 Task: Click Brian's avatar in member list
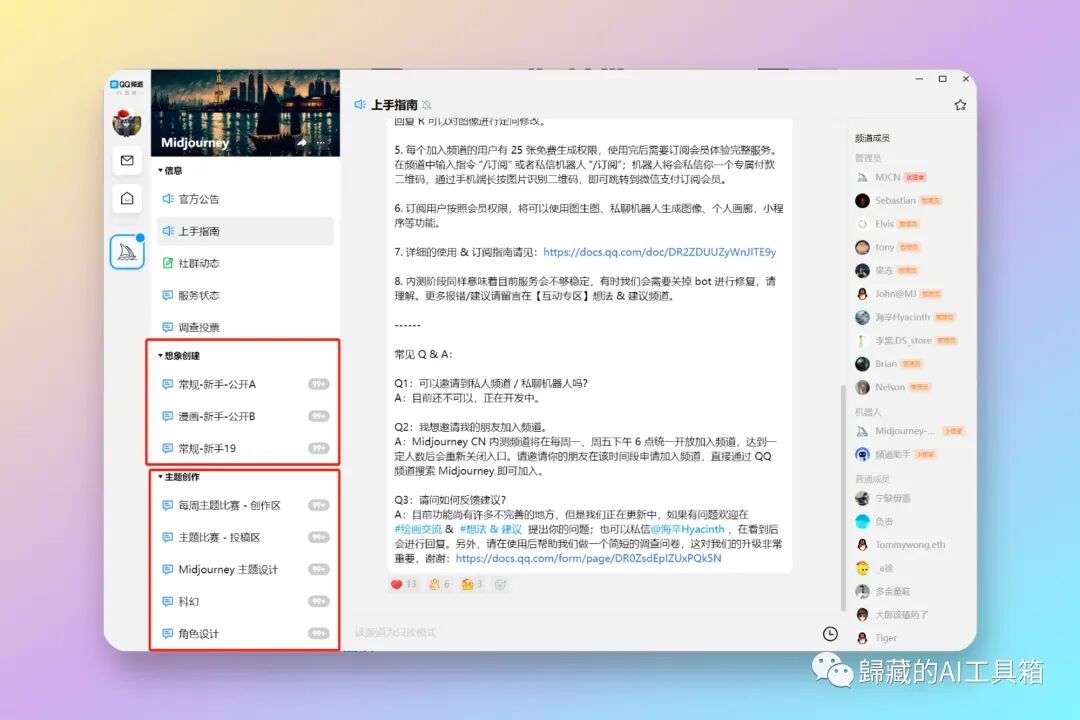(862, 364)
